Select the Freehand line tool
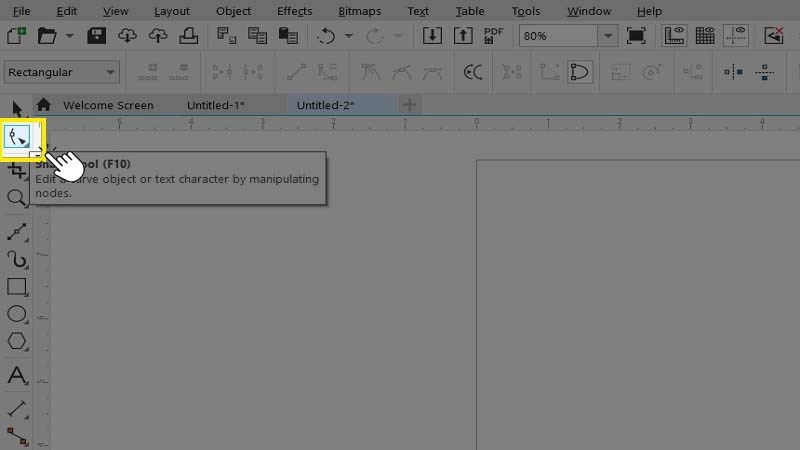The image size is (800, 450). click(17, 232)
